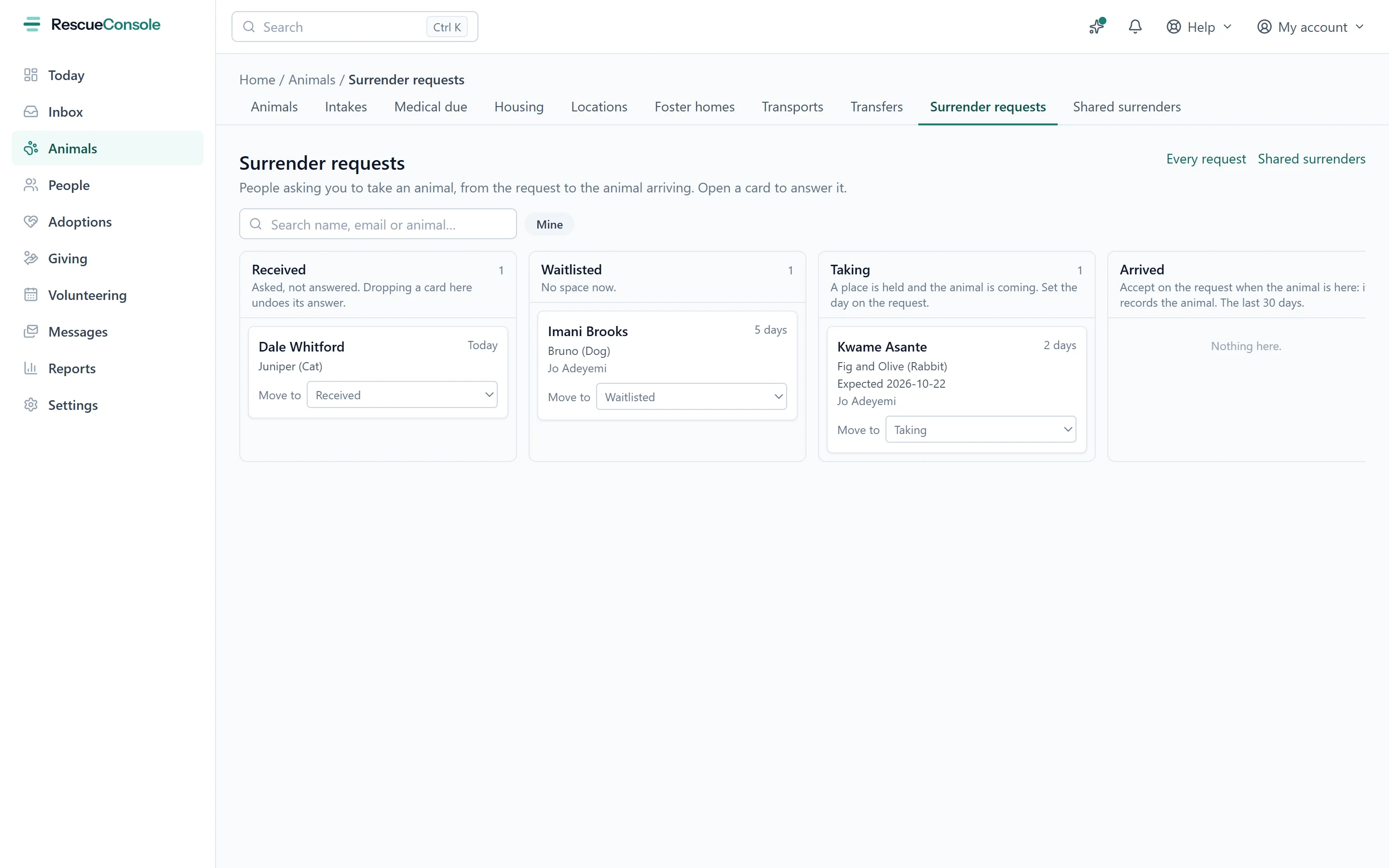
Task: Click the sparkle what's new icon
Action: pos(1097,27)
